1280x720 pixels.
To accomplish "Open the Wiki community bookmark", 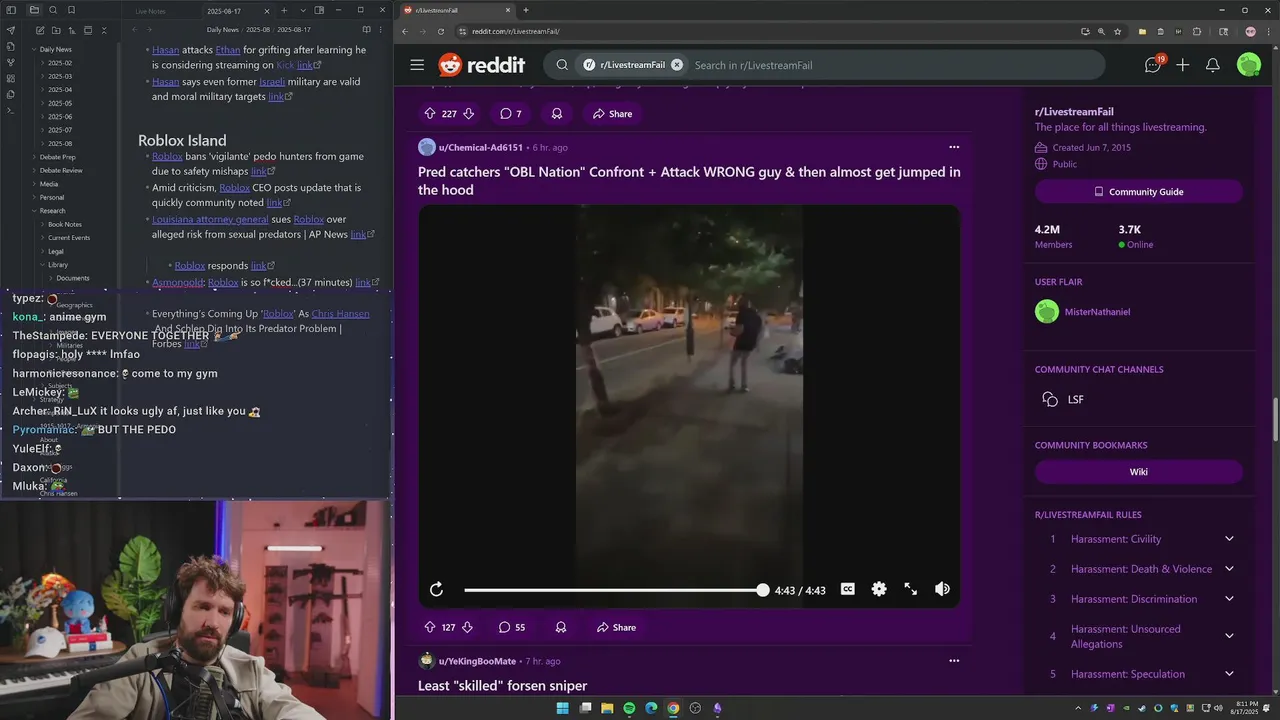I will click(1138, 472).
